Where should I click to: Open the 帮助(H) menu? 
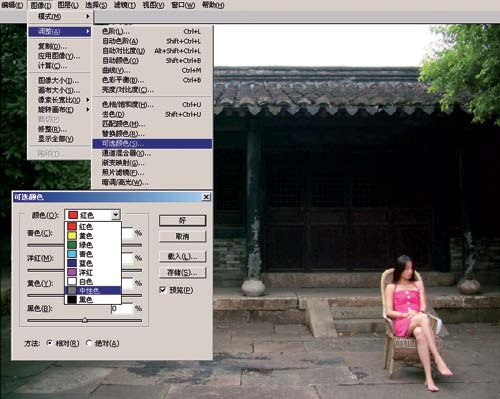pyautogui.click(x=213, y=5)
